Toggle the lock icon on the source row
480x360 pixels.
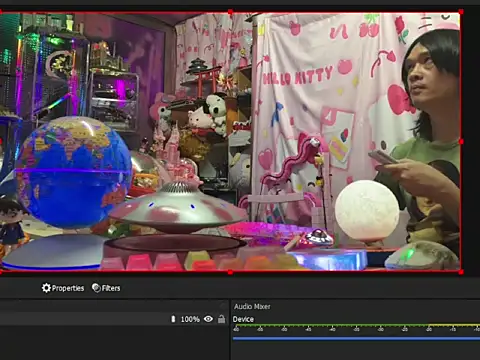coord(221,319)
